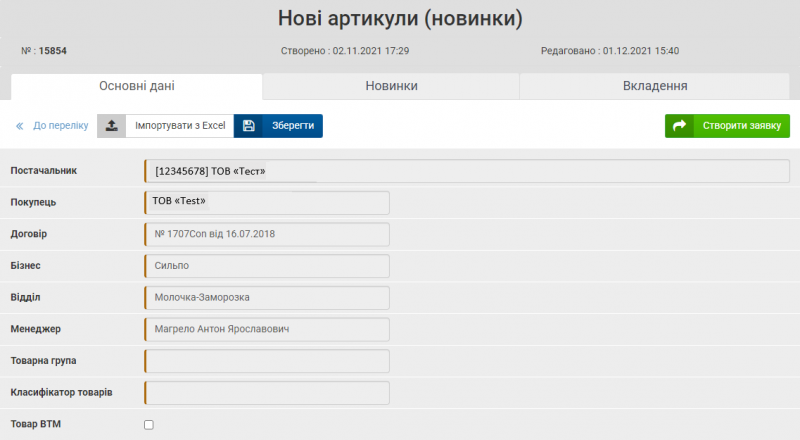This screenshot has width=800, height=440.
Task: Click the floppy disk save icon
Action: point(248,126)
